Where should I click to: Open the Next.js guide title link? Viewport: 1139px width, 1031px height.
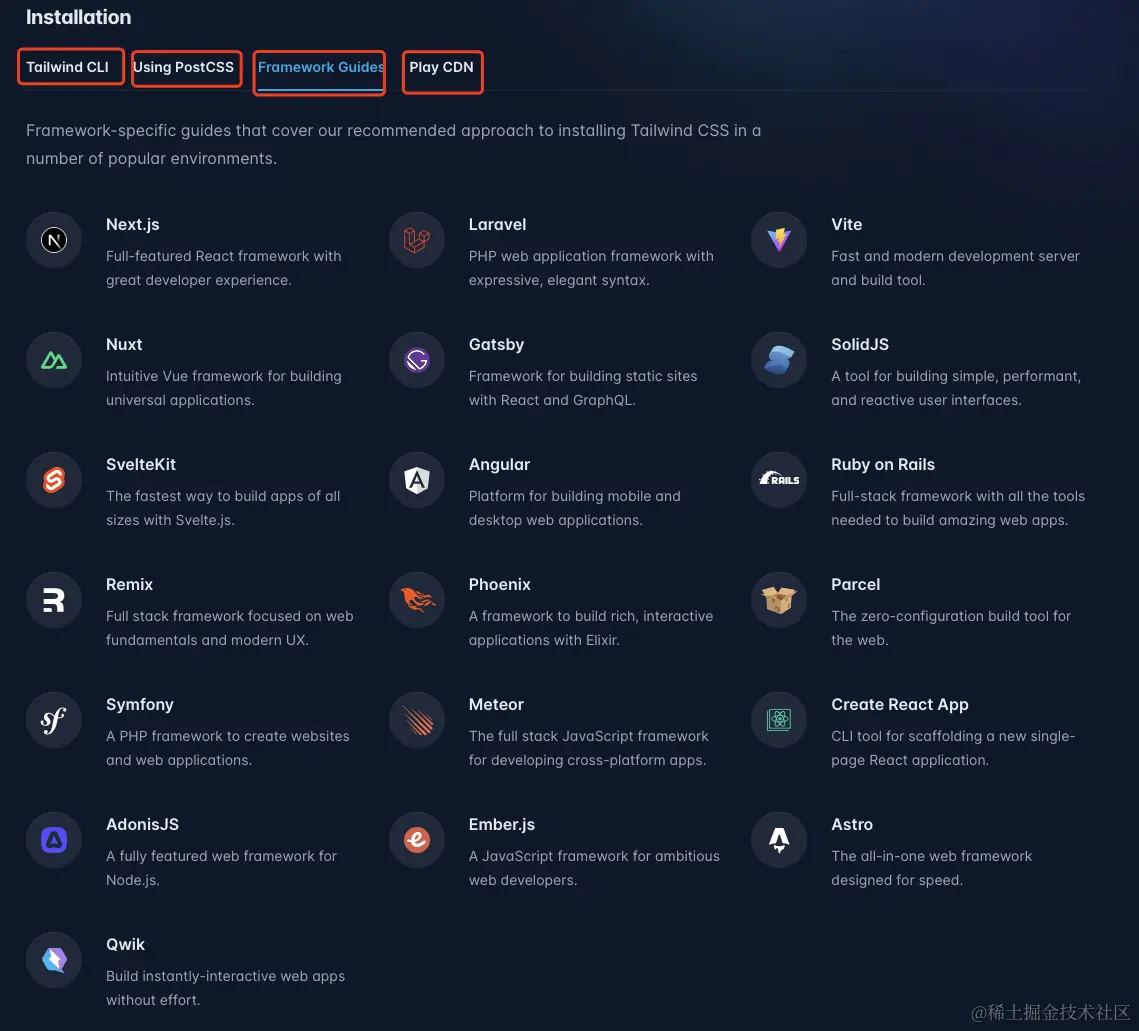[133, 225]
